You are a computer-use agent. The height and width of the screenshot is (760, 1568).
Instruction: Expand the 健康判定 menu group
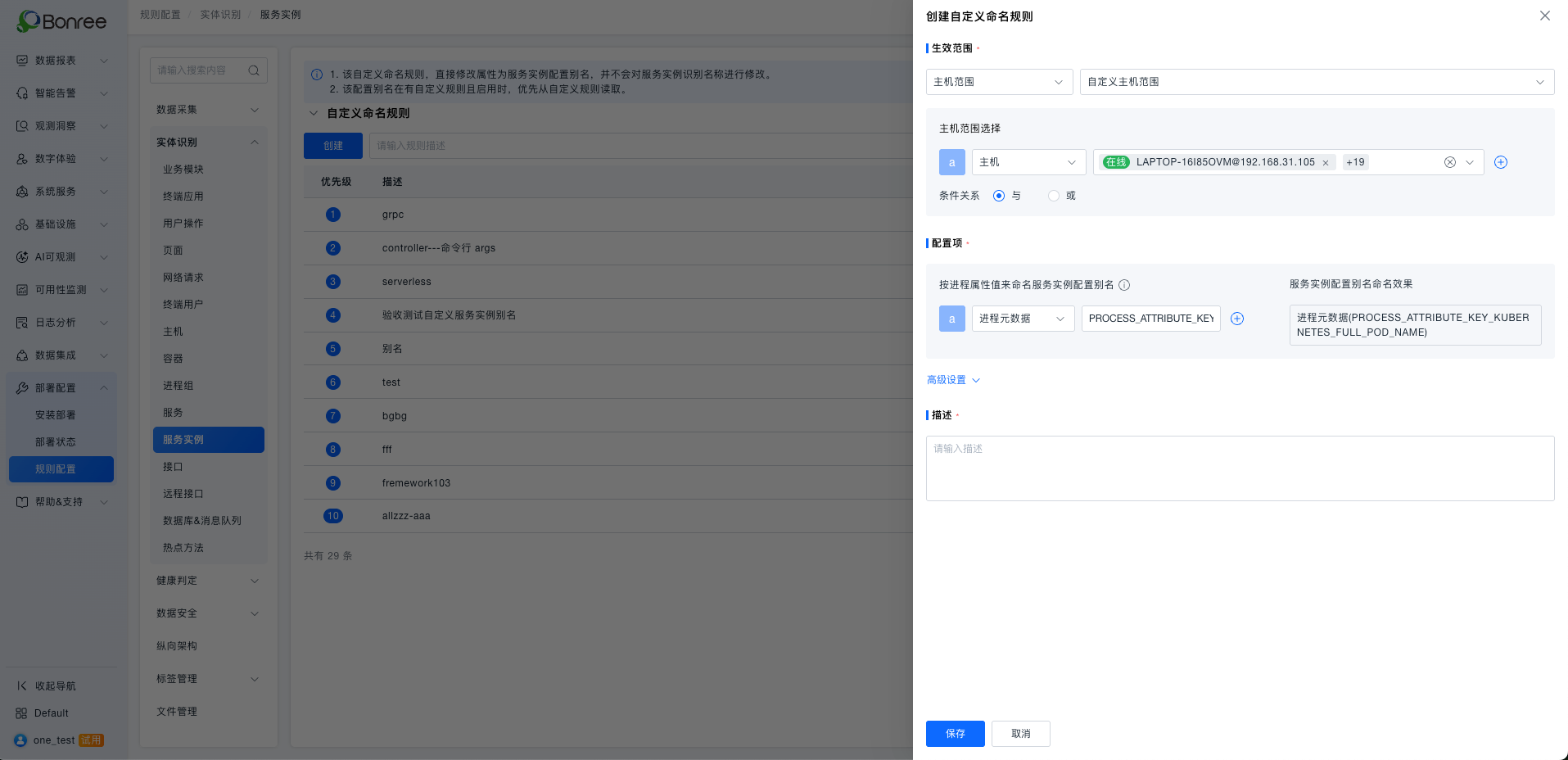pos(208,581)
